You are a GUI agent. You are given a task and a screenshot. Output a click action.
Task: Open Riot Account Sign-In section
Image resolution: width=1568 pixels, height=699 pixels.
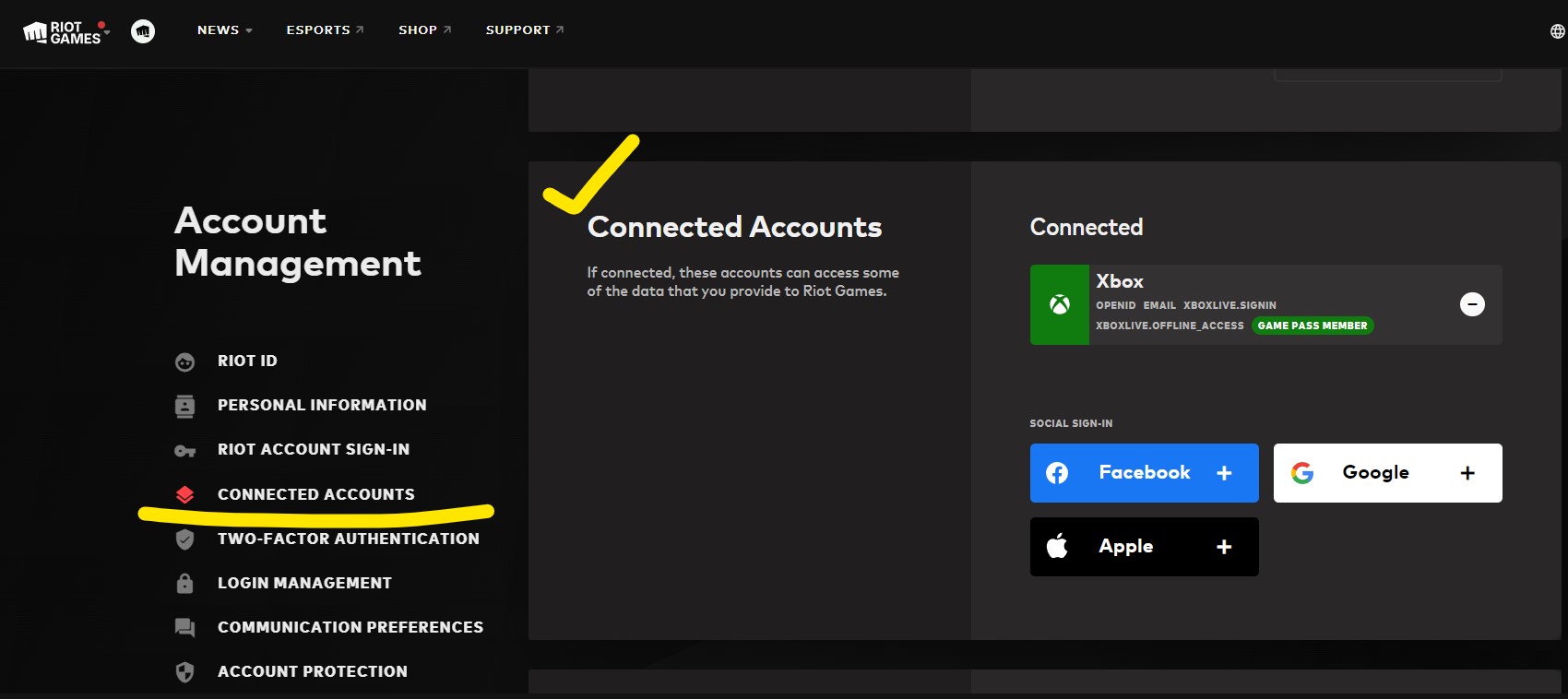314,449
